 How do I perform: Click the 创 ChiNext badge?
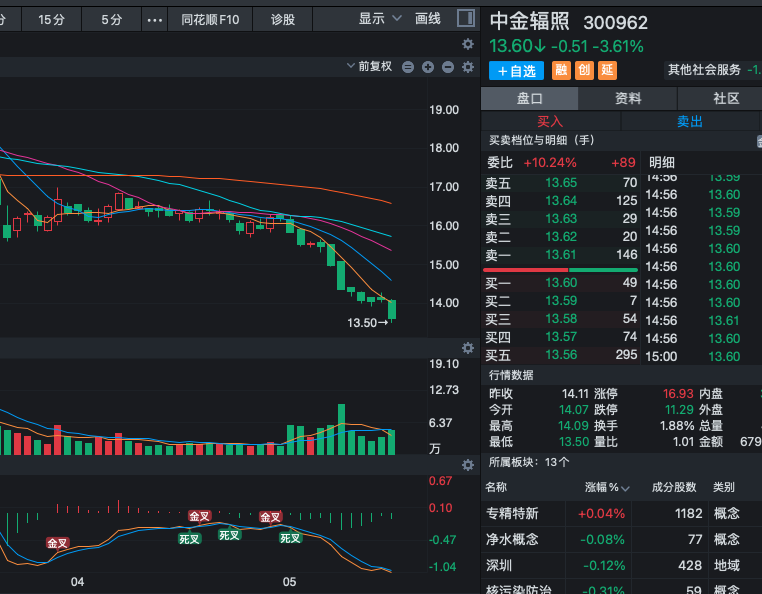tap(584, 70)
